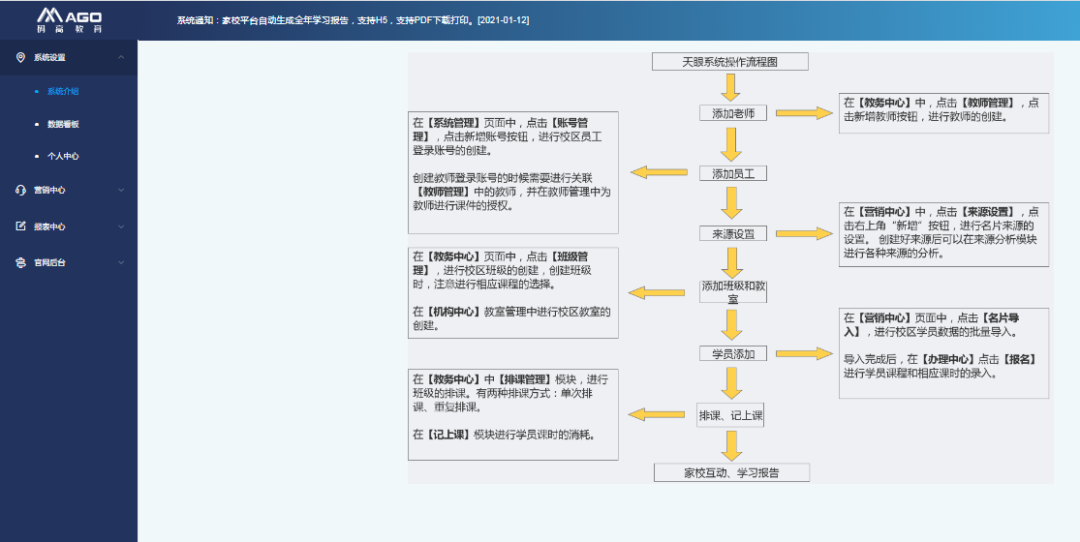The image size is (1080, 542).
Task: Click the location pin icon beside 系统设置
Action: [x=20, y=58]
